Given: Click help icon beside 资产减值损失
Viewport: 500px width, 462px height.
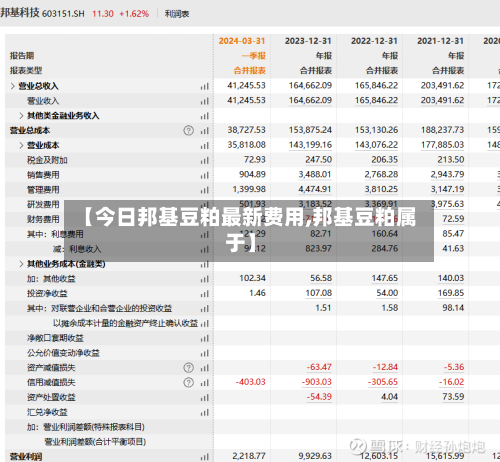Looking at the screenshot, I should (189, 368).
